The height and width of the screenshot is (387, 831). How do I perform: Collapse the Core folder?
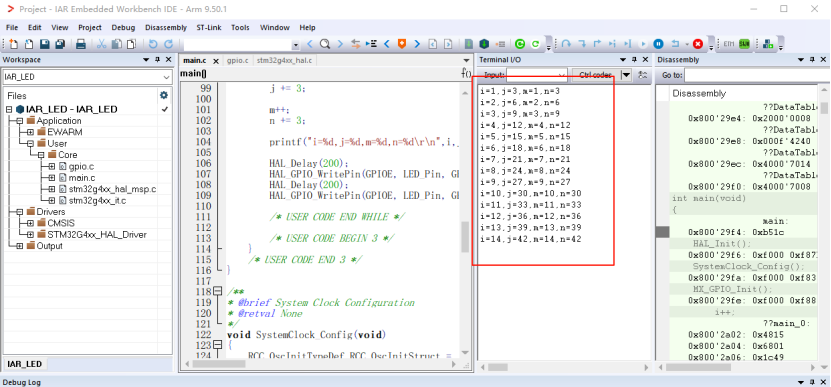(41, 155)
